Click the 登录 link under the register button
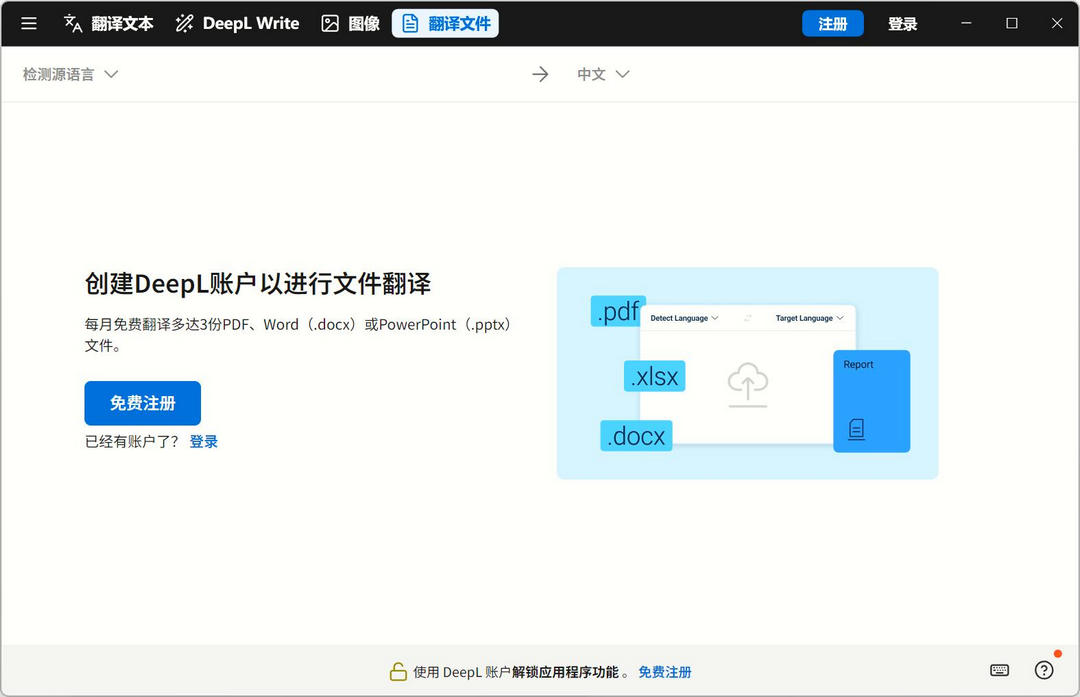Image resolution: width=1080 pixels, height=697 pixels. point(203,440)
